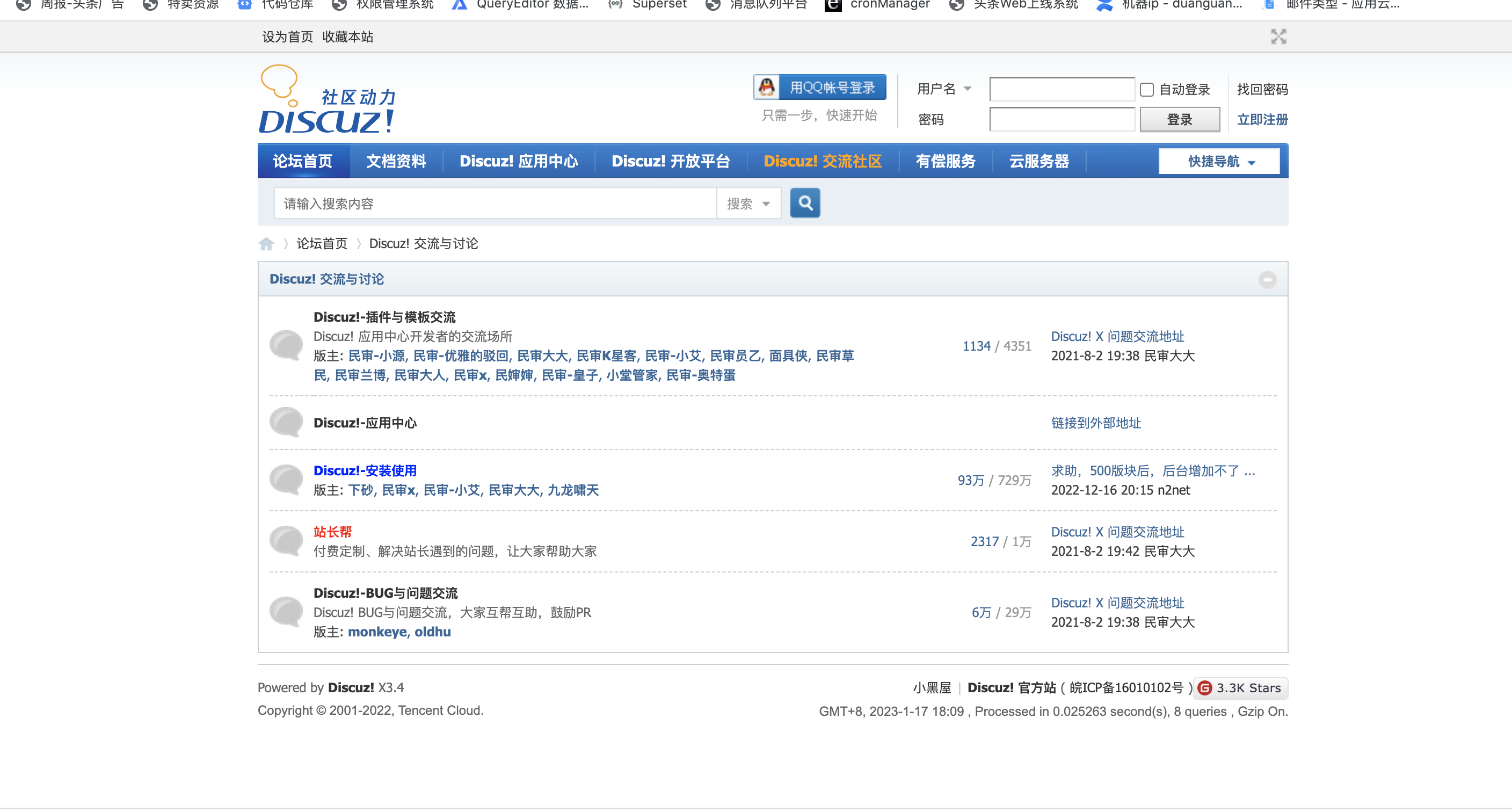Image resolution: width=1512 pixels, height=812 pixels.
Task: Open the QueryEditor bookmark
Action: 520,5
